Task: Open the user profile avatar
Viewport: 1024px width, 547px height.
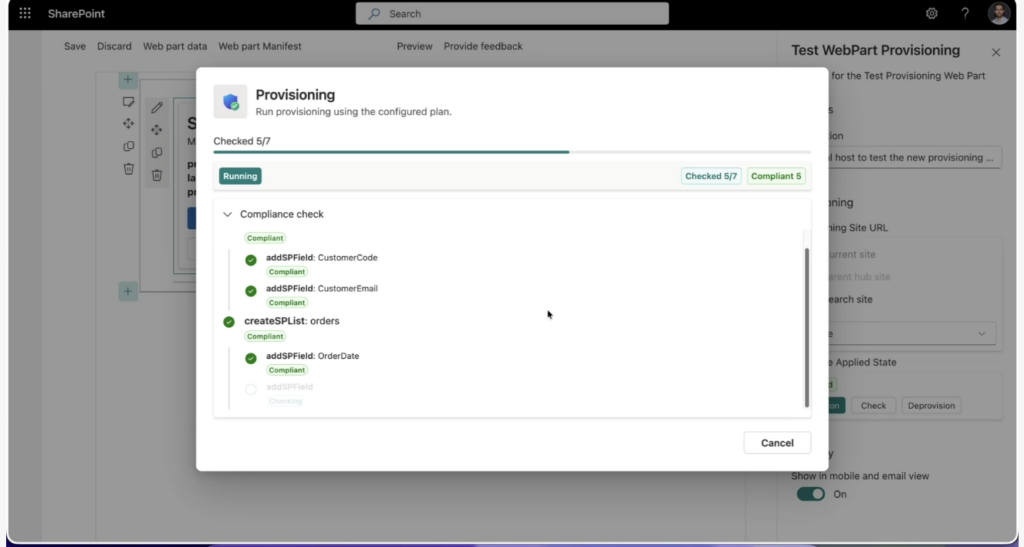Action: pos(999,13)
